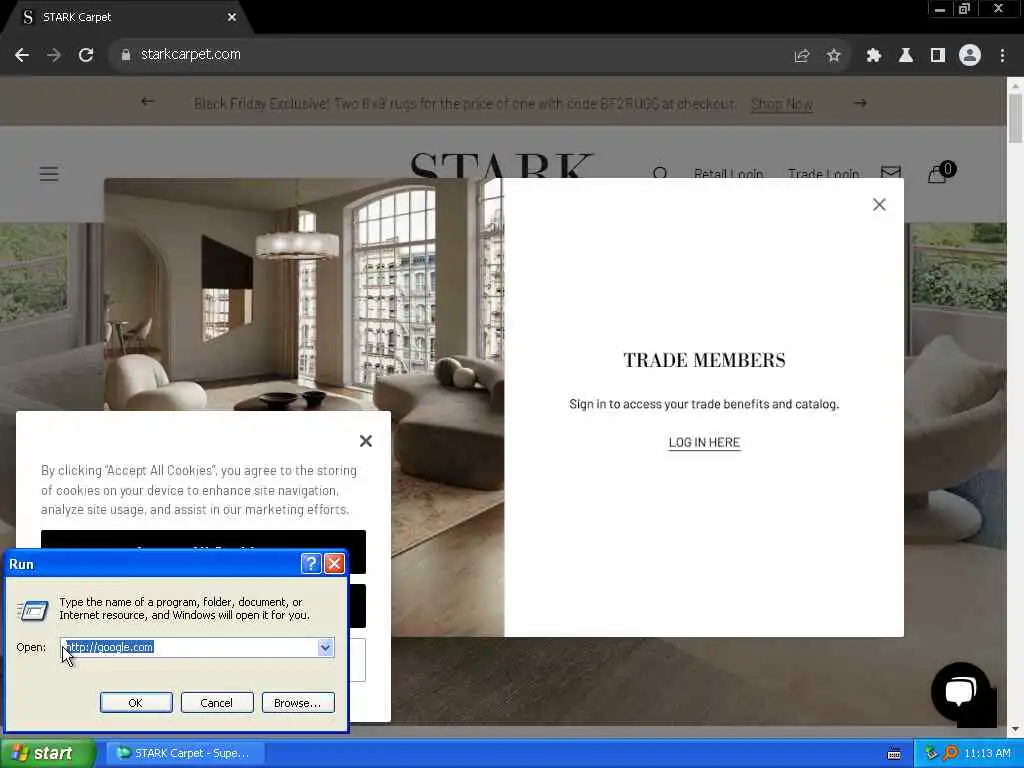Screen dimensions: 1024x768
Task: Click the envelope contact icon
Action: 891,172
